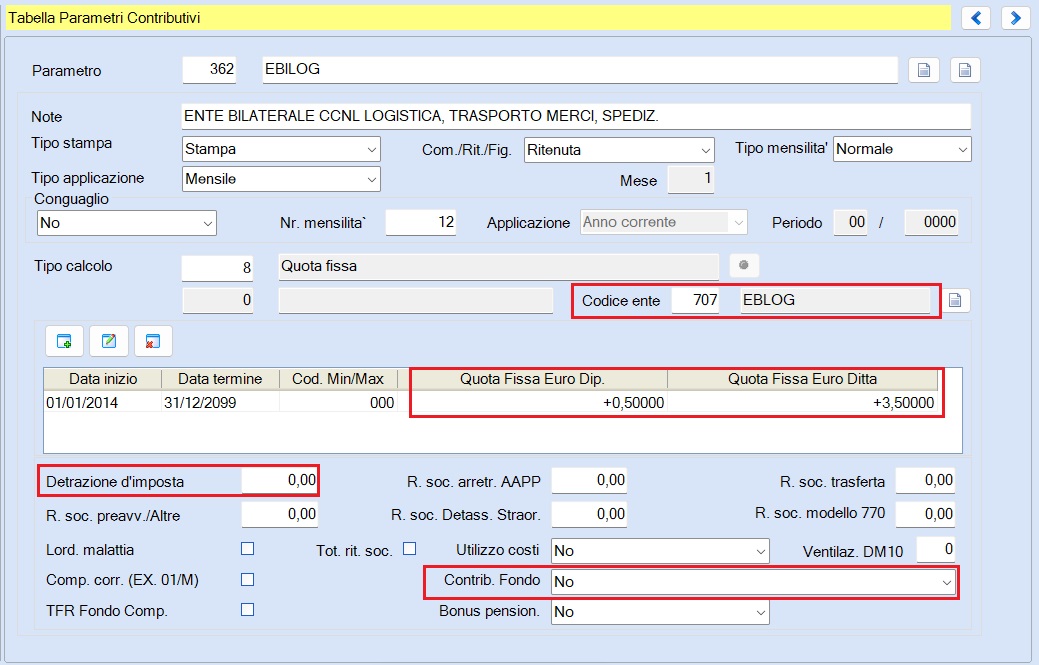Click the Codice ente field 707

point(695,300)
